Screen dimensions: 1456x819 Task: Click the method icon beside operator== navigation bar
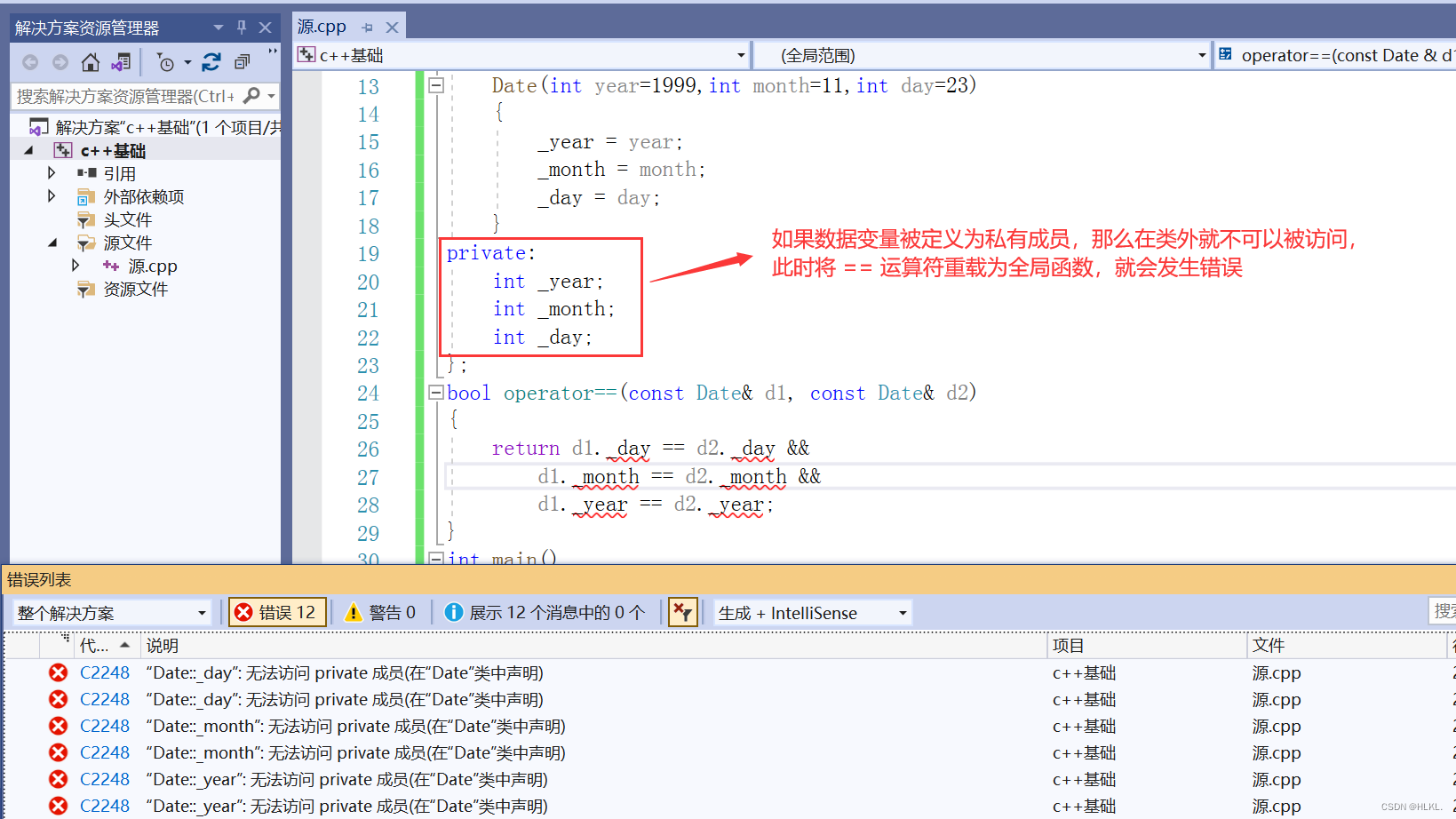[1227, 54]
